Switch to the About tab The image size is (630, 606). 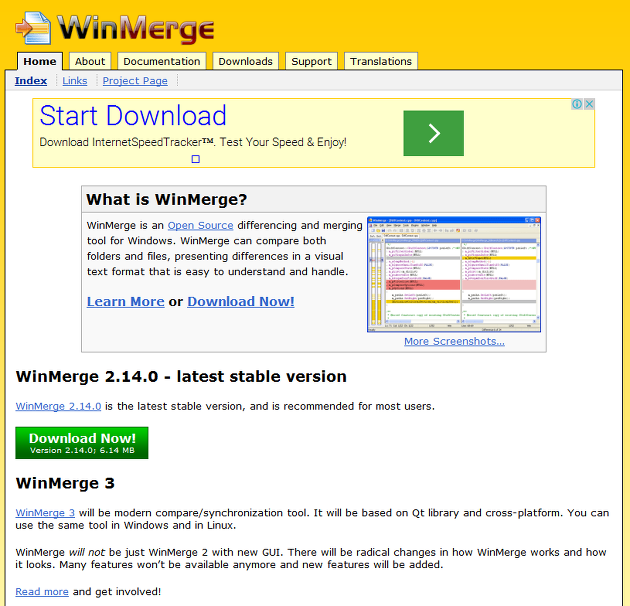tap(90, 61)
